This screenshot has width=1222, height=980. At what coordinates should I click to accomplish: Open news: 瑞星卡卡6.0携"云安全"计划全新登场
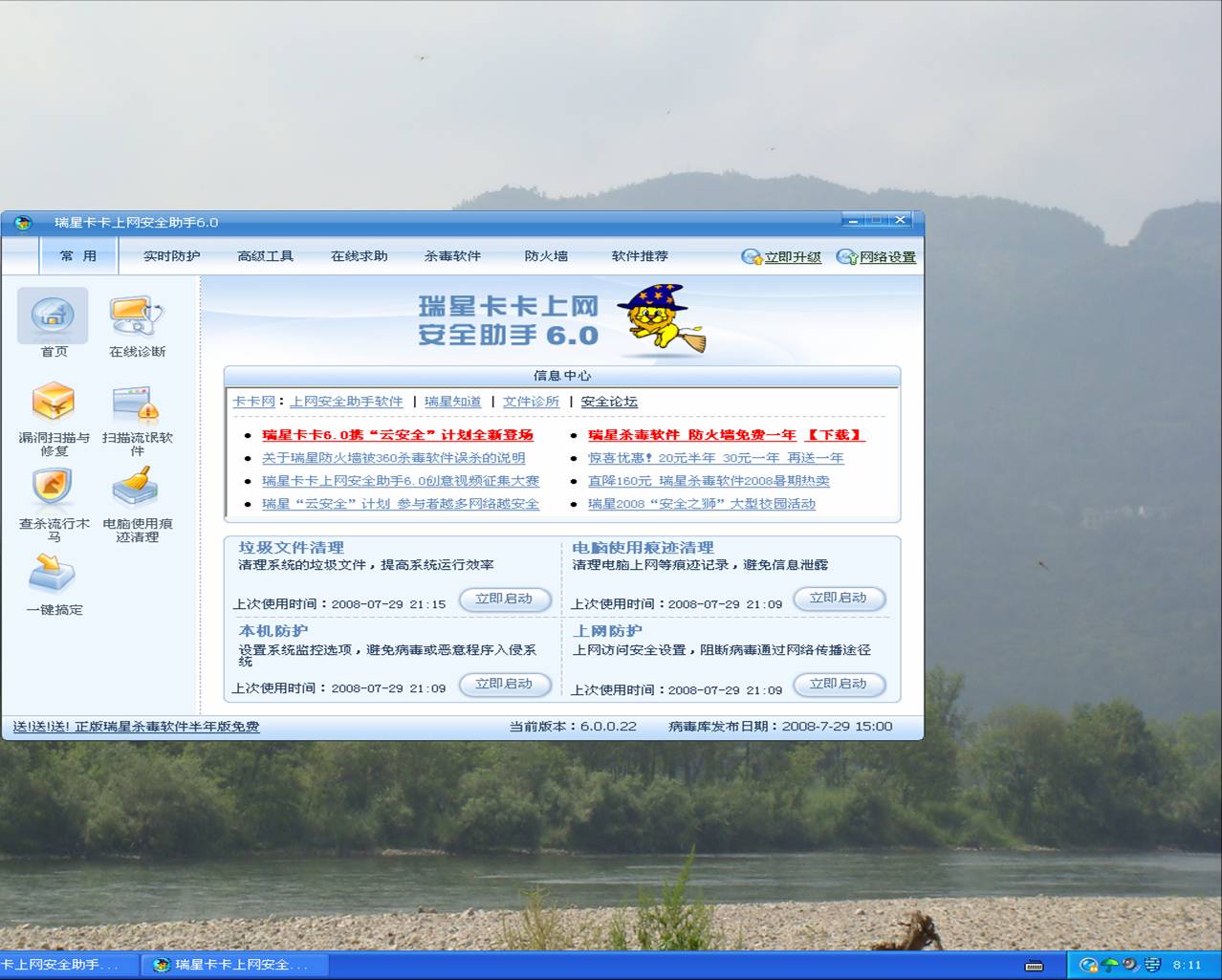pyautogui.click(x=397, y=435)
